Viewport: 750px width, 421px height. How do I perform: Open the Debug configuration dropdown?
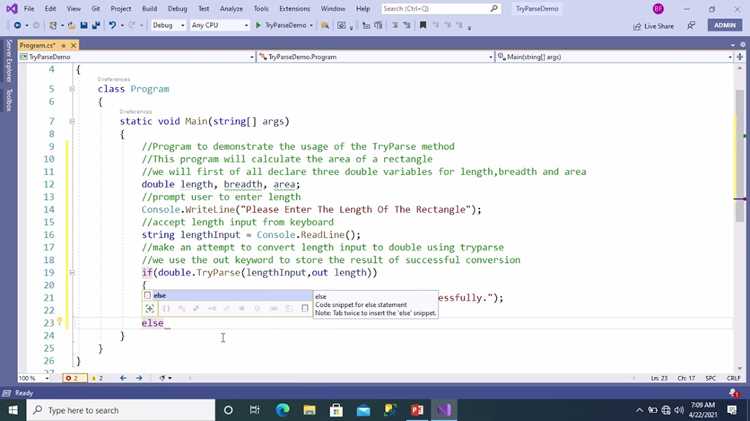pos(168,25)
